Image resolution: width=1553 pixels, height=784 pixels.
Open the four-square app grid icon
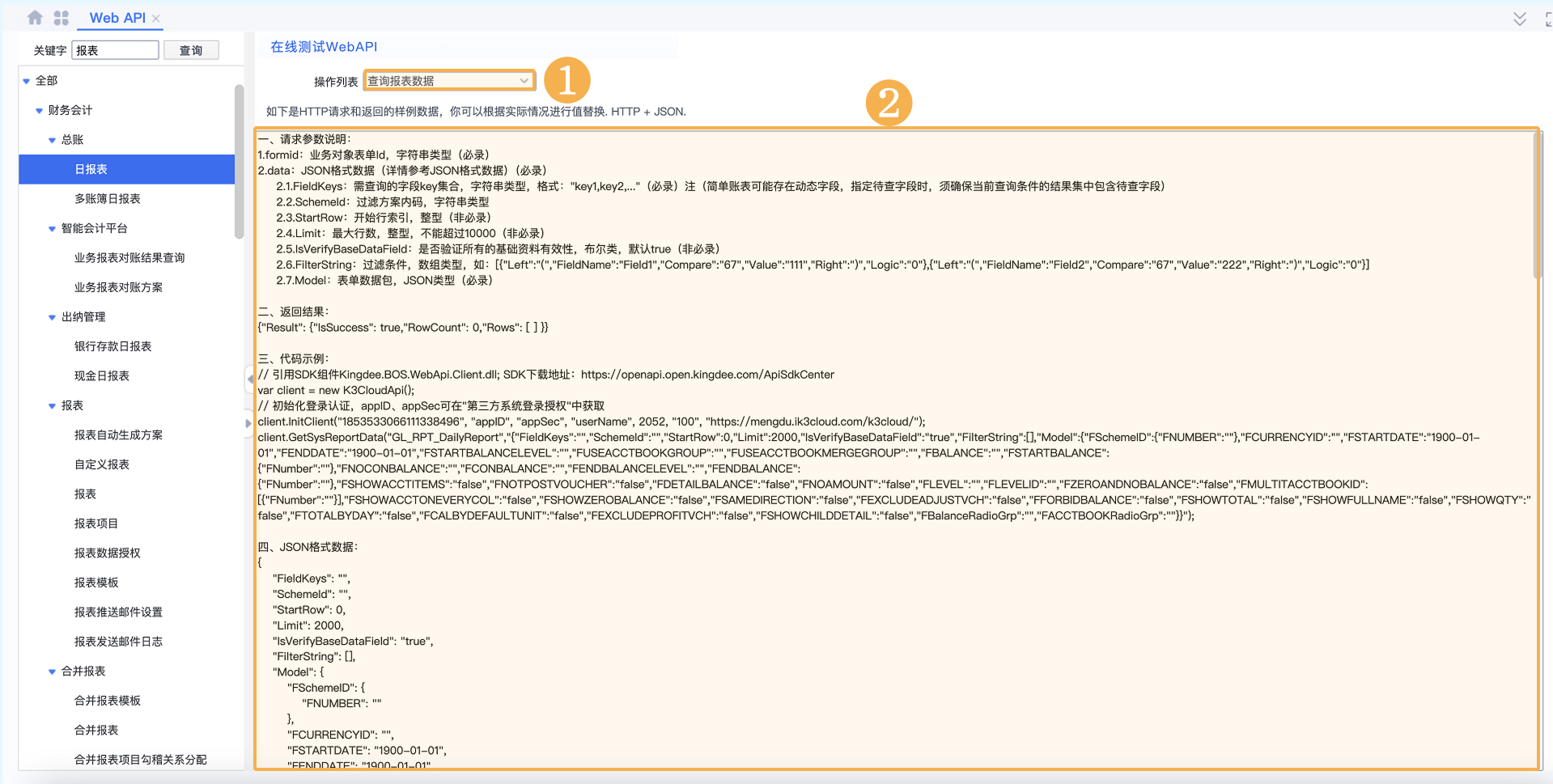[61, 18]
